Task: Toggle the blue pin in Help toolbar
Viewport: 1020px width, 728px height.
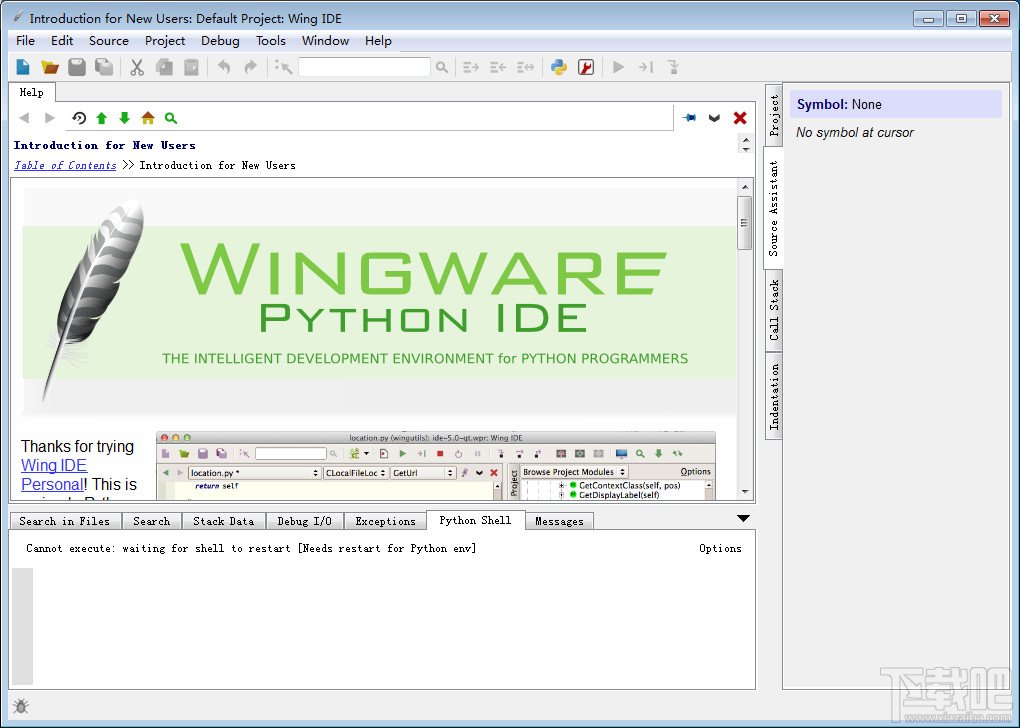Action: click(689, 118)
